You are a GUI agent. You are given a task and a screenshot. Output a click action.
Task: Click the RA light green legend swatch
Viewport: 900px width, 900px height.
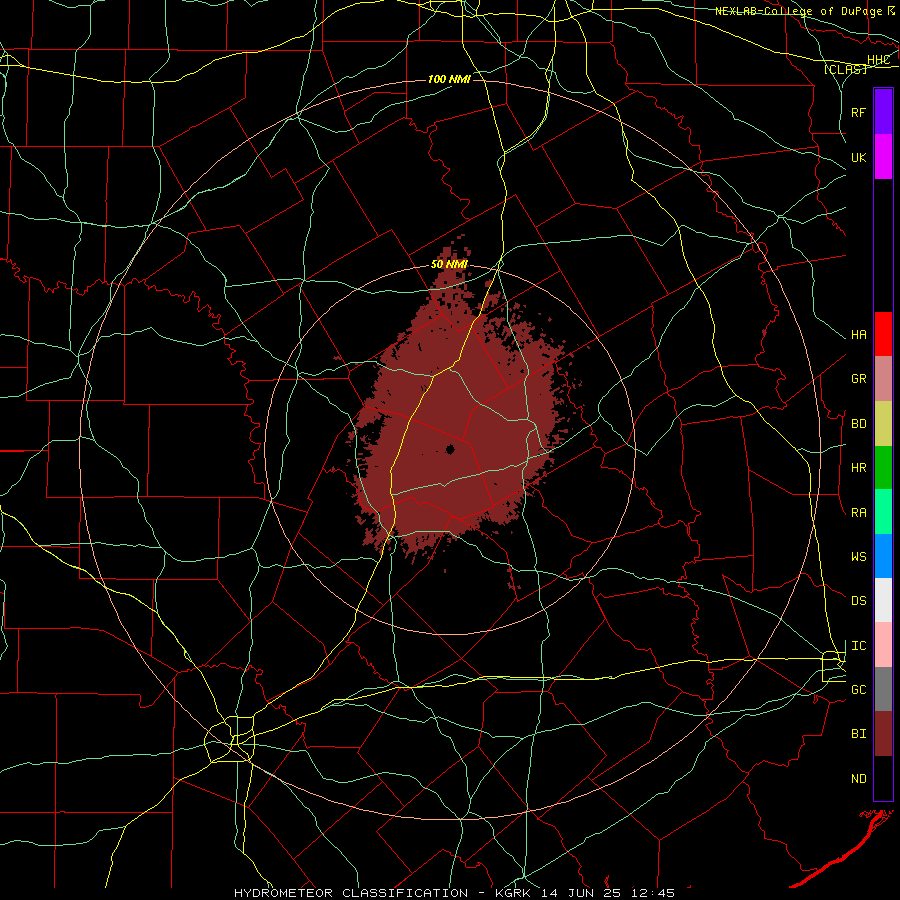[883, 512]
